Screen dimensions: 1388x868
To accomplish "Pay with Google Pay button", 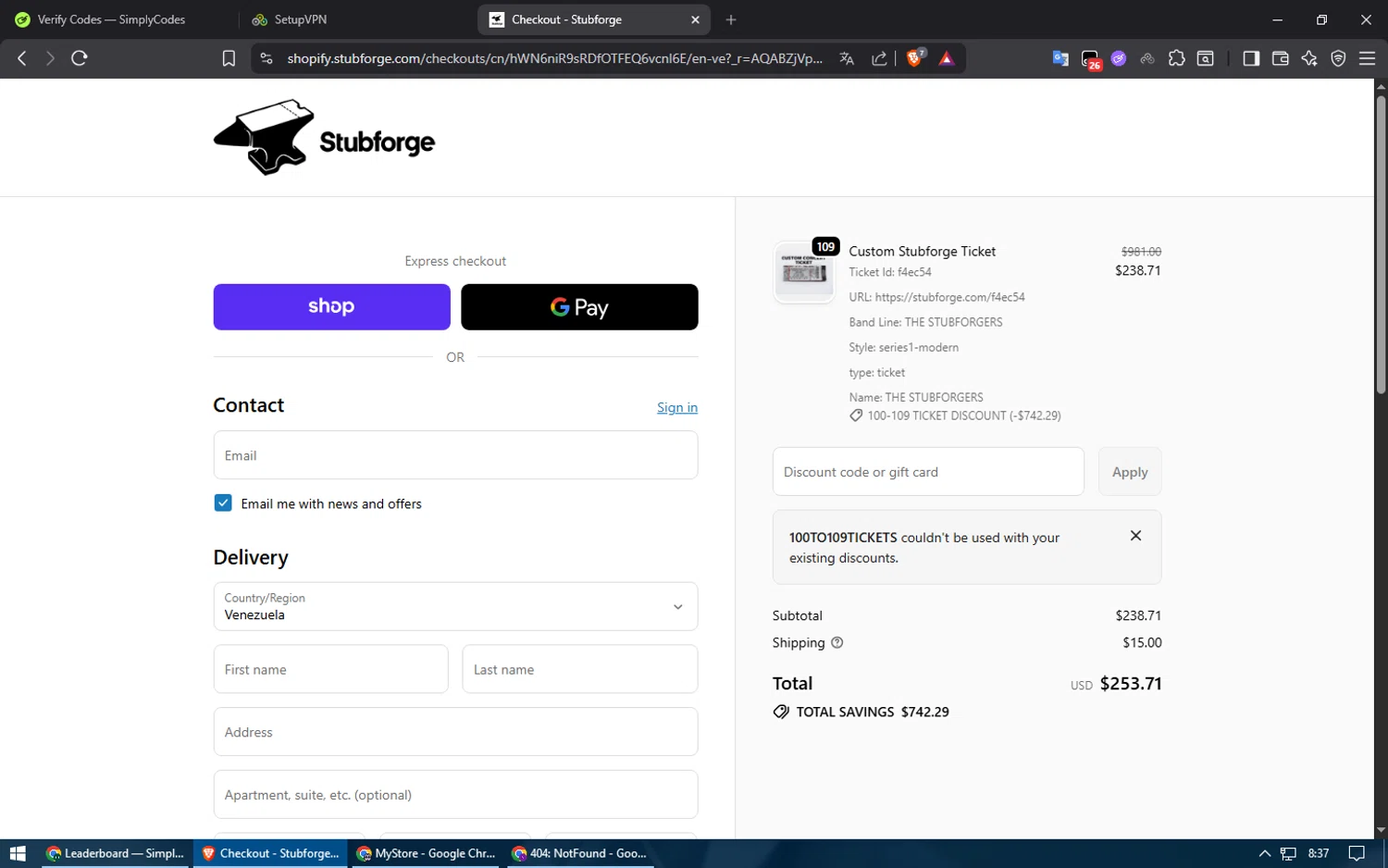I will pyautogui.click(x=579, y=307).
